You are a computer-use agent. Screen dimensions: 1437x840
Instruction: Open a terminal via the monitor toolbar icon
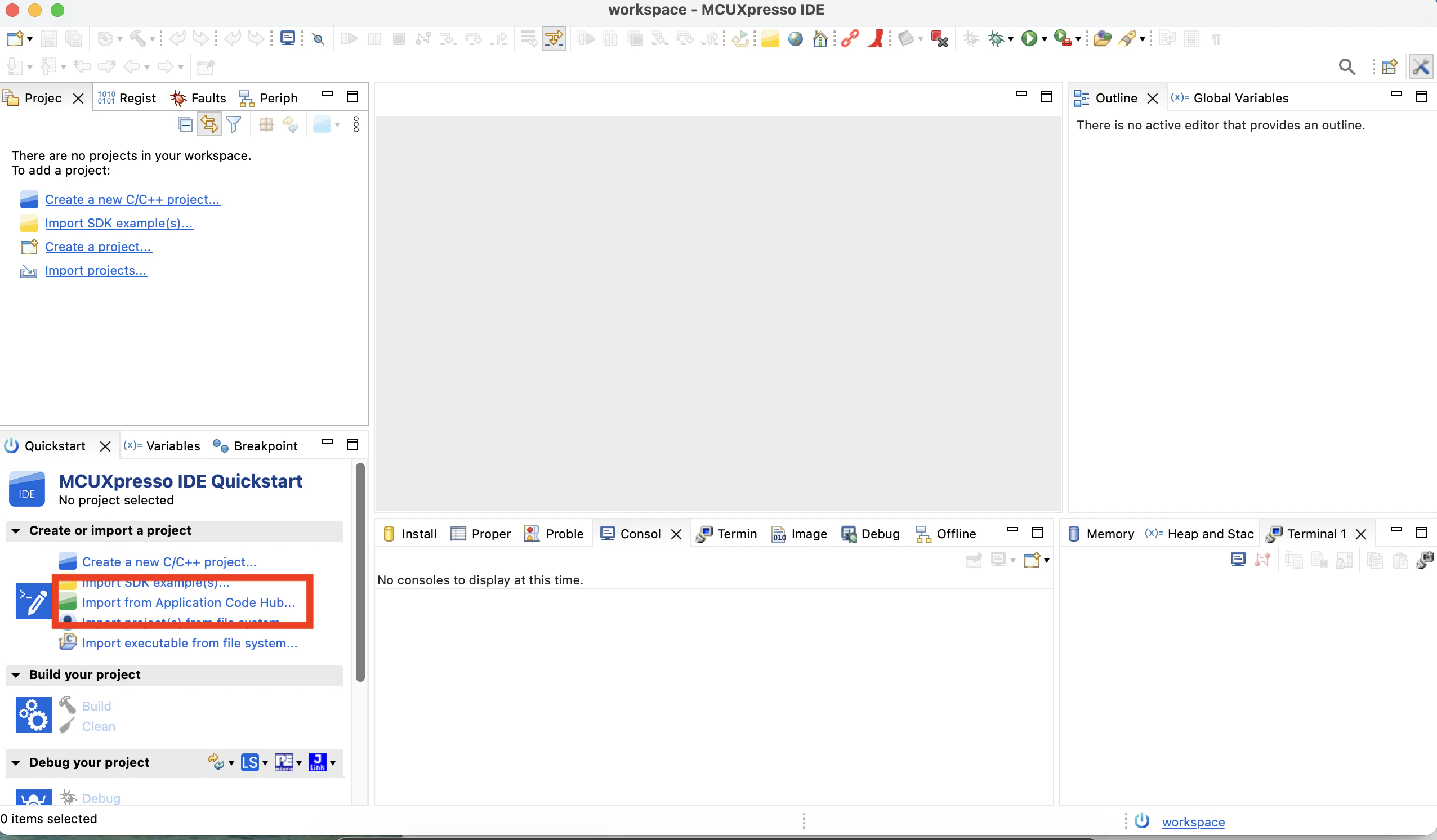(288, 39)
